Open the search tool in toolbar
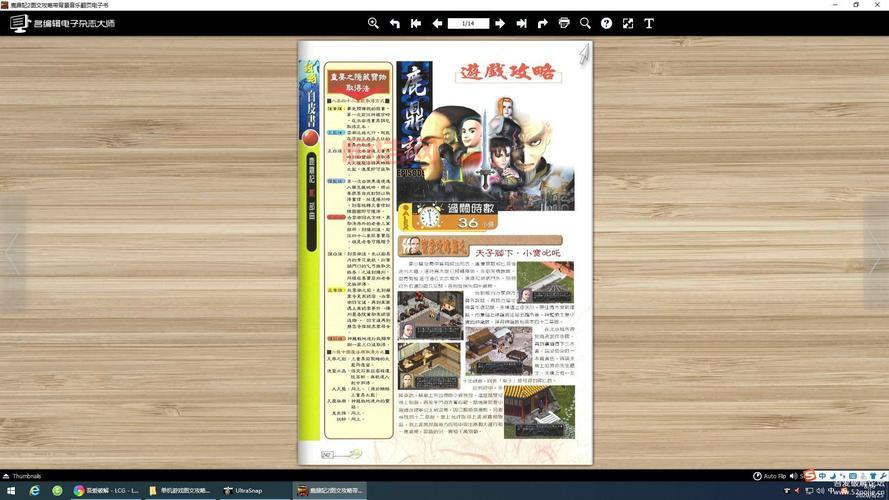The height and width of the screenshot is (500, 889). pyautogui.click(x=585, y=23)
